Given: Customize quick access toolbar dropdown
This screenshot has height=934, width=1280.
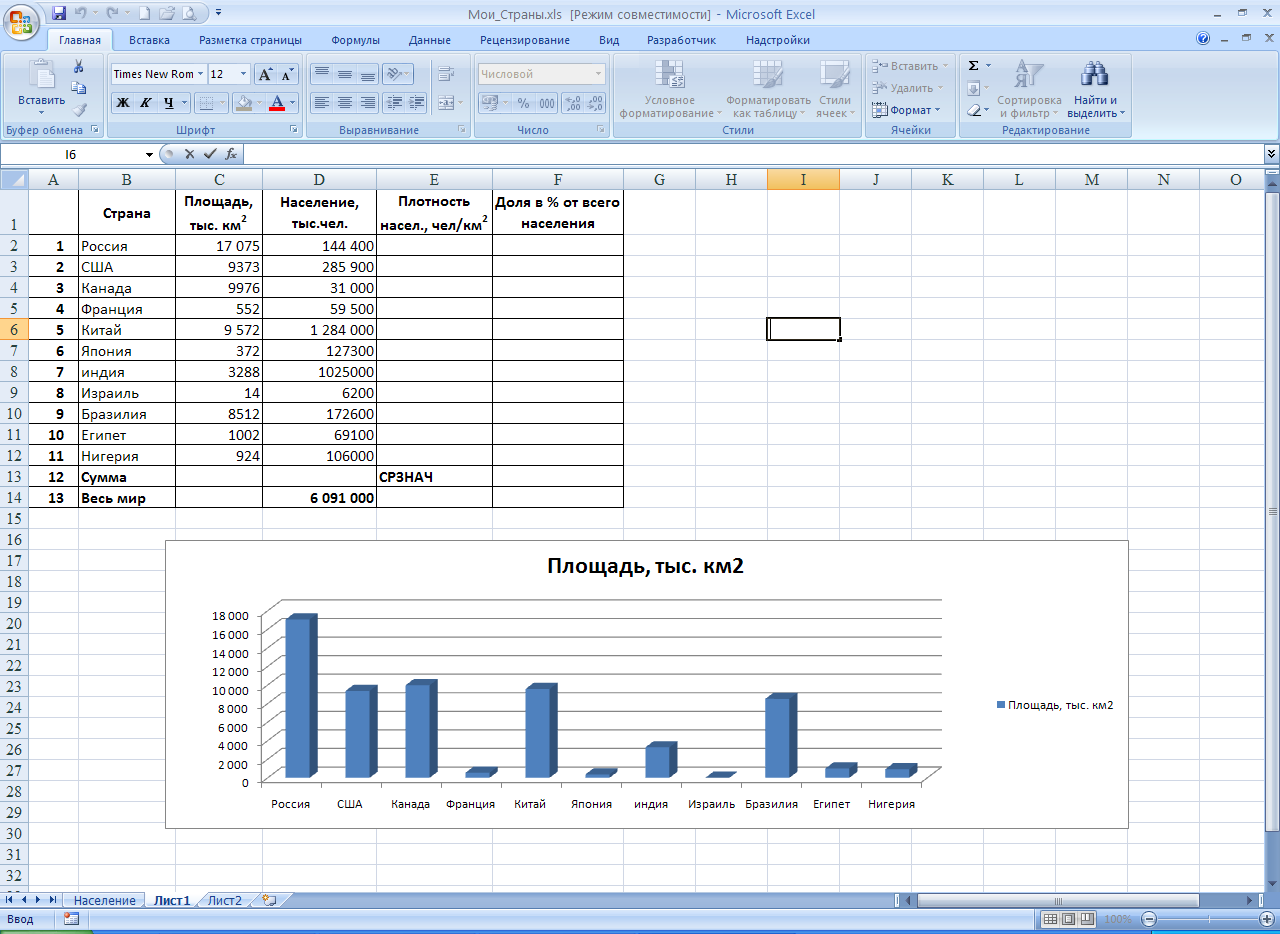Looking at the screenshot, I should tap(219, 14).
